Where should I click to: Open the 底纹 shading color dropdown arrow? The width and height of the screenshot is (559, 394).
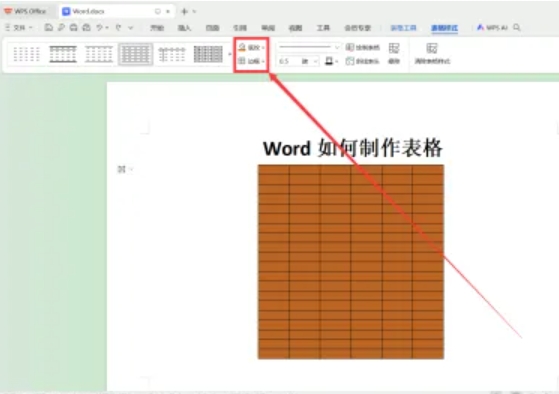(x=263, y=47)
